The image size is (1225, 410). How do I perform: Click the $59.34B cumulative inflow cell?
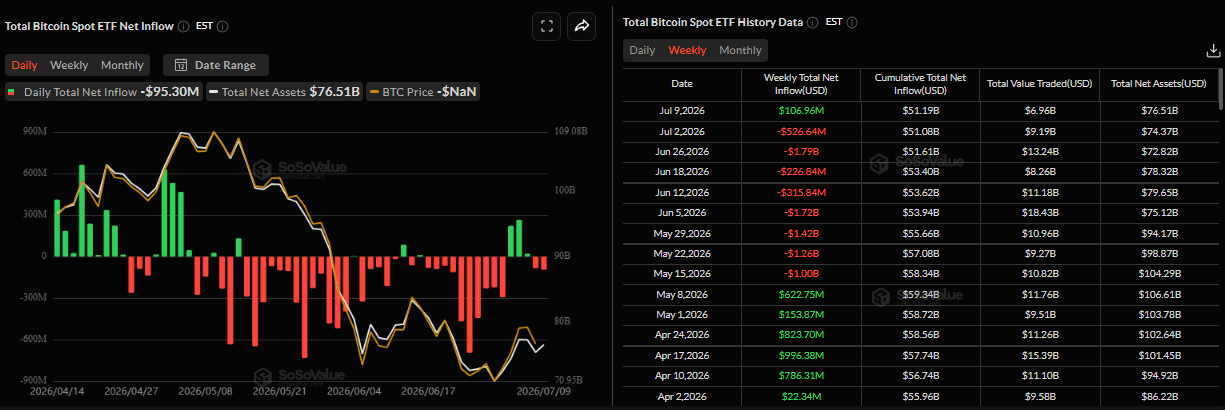(x=919, y=294)
